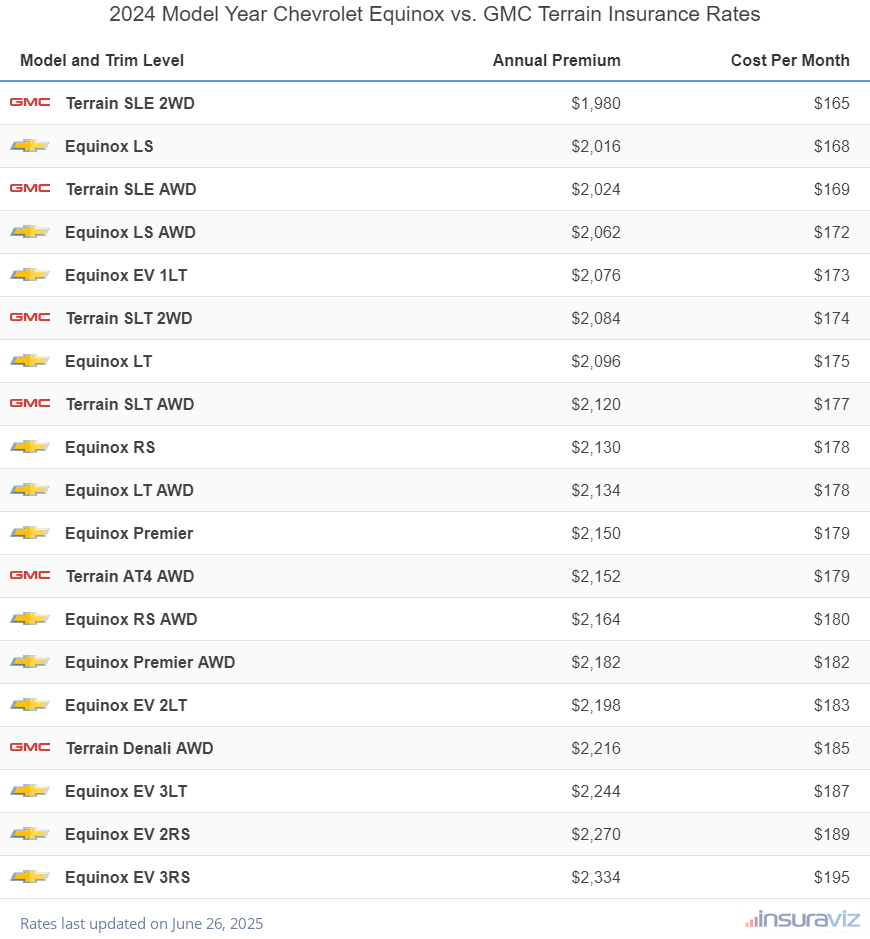Select the Equinox Premier row label

[x=129, y=533]
